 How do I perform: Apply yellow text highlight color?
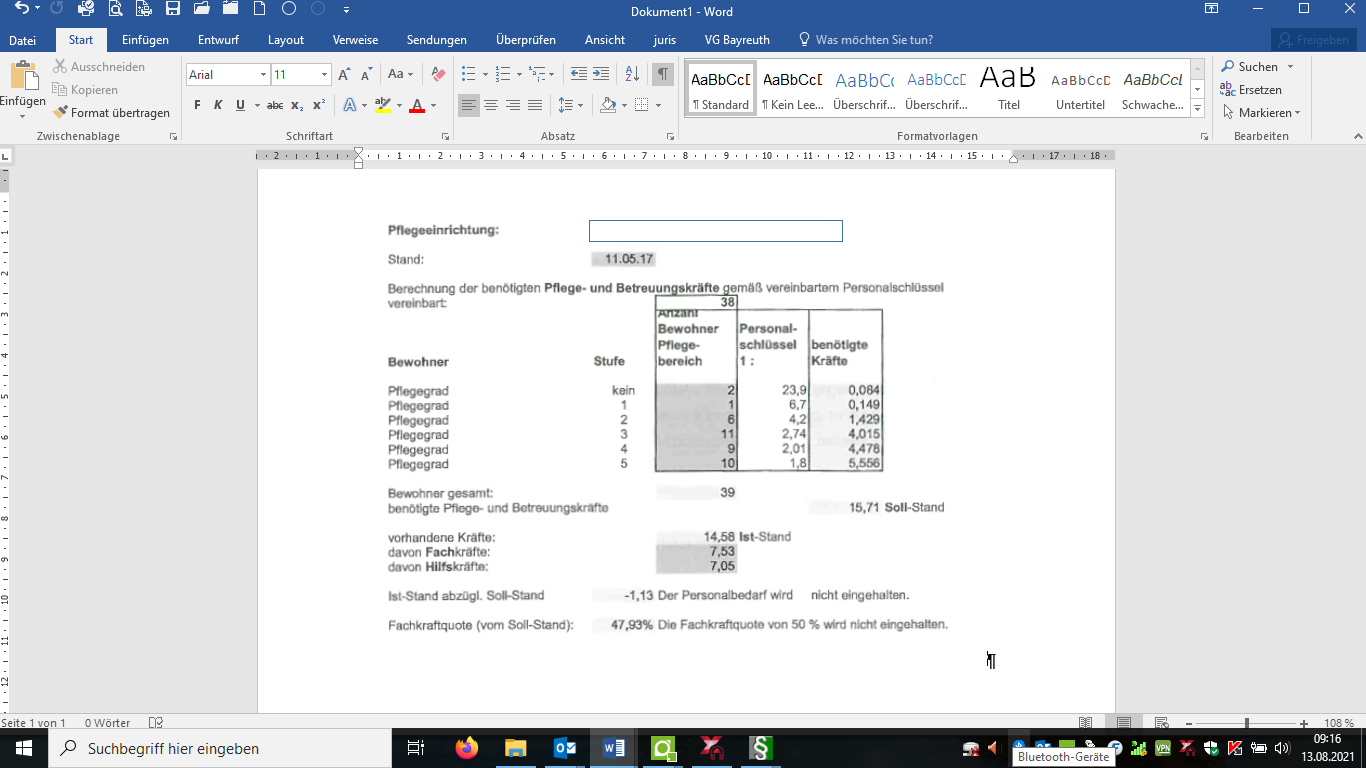tap(383, 105)
